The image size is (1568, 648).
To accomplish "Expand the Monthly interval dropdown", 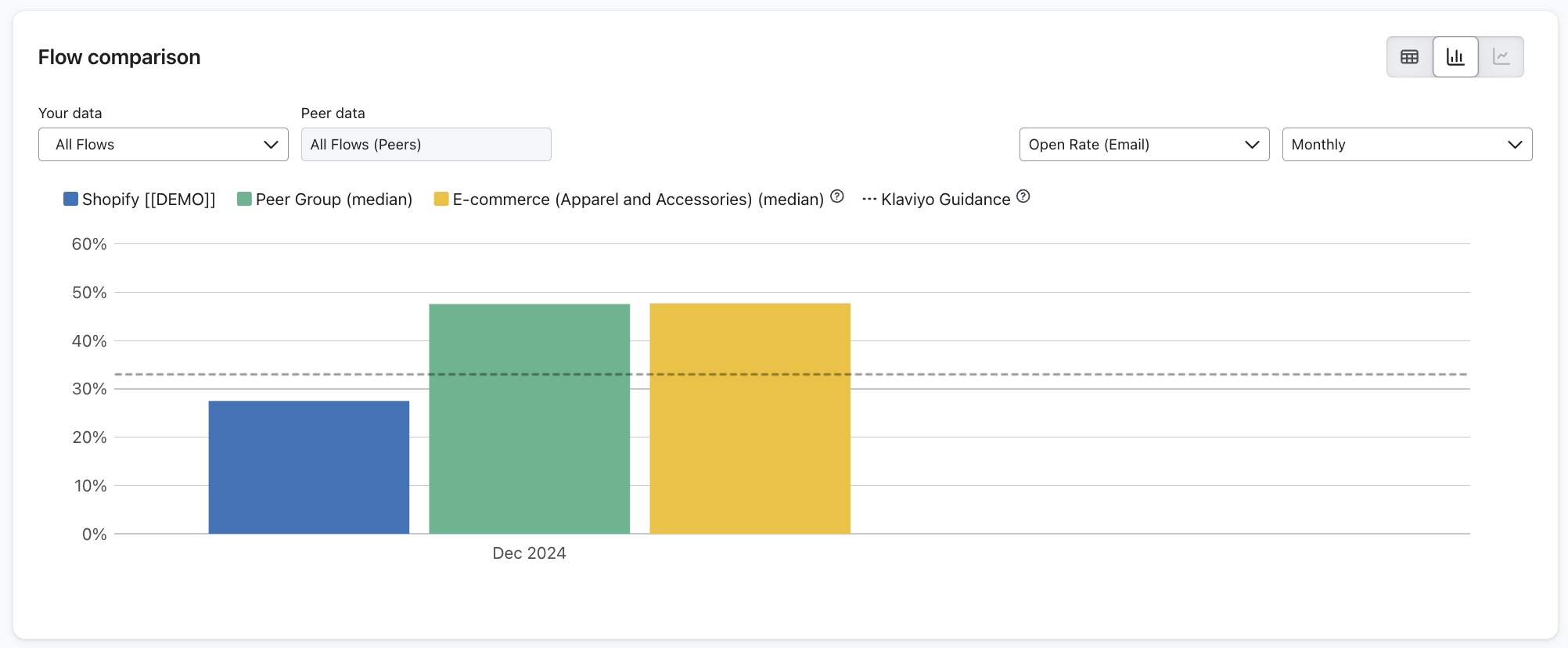I will tap(1407, 145).
